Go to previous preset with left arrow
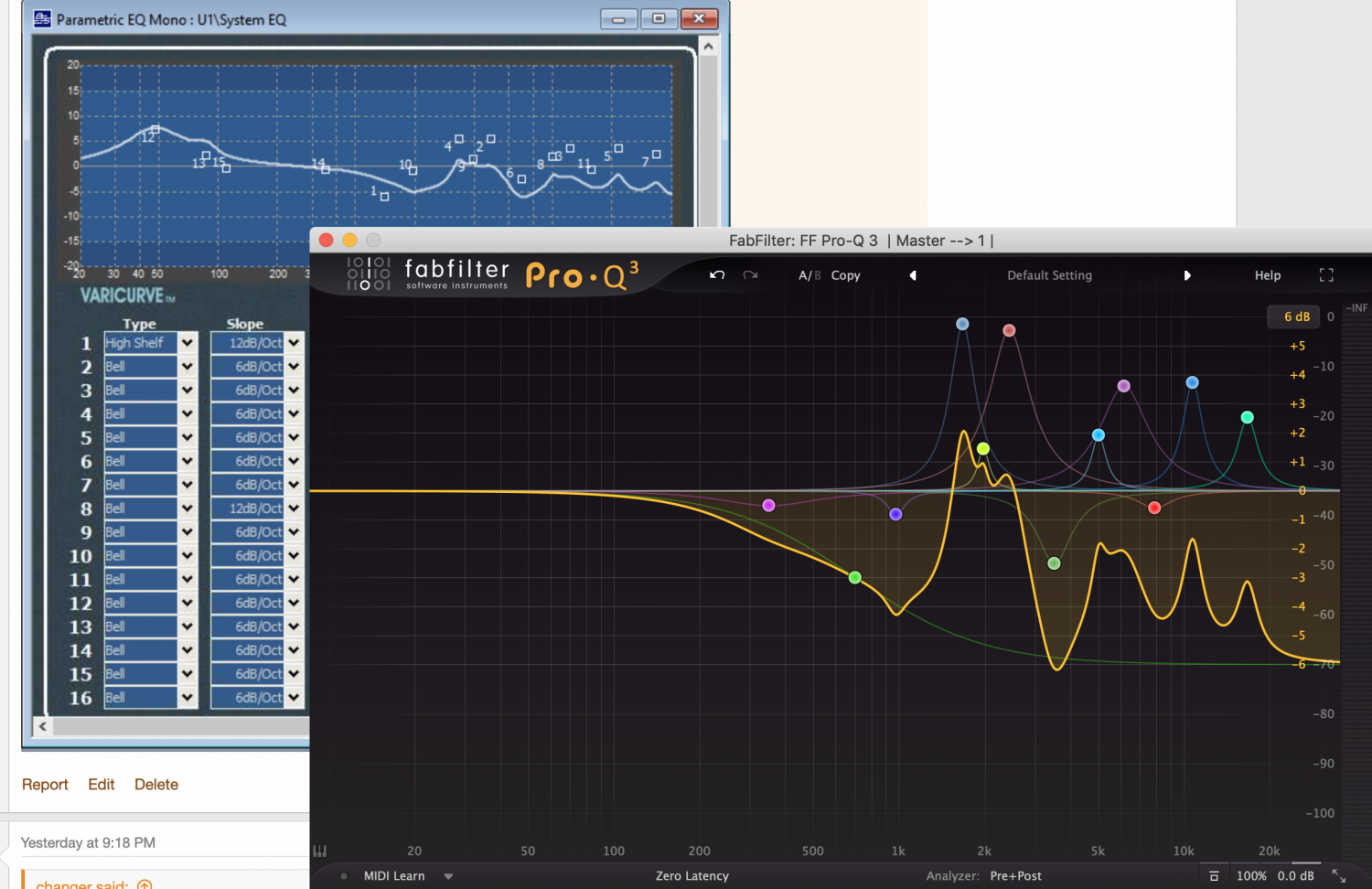1372x889 pixels. (913, 275)
